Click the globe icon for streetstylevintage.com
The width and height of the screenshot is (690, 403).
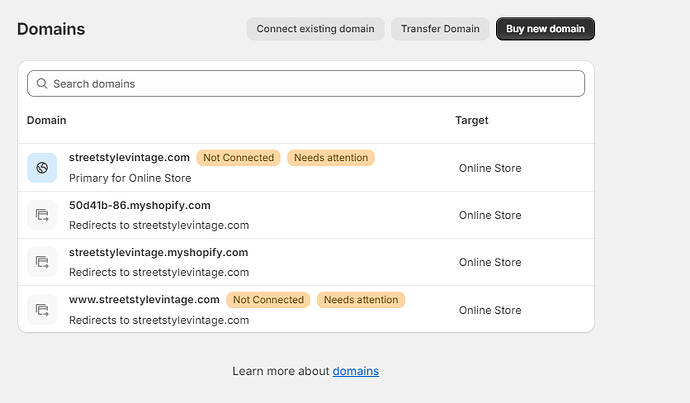pyautogui.click(x=42, y=168)
